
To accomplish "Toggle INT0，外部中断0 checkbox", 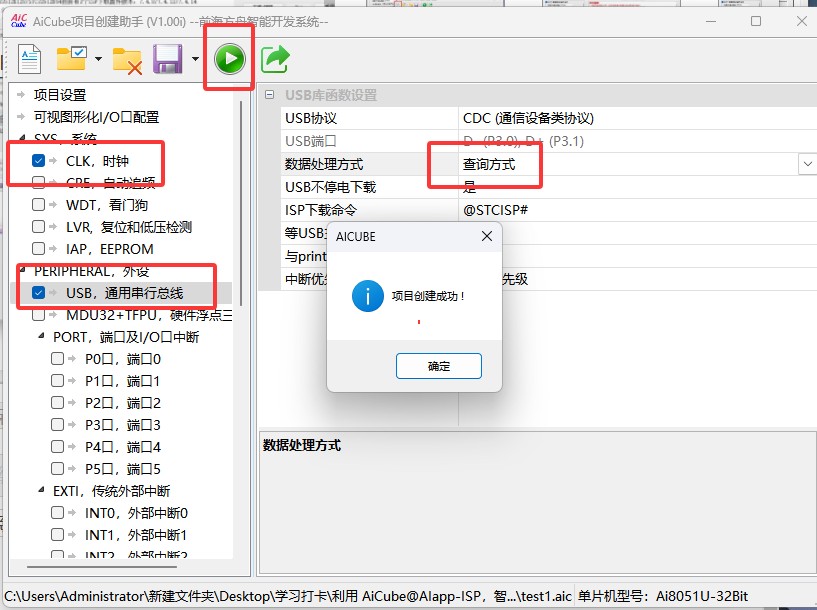I will coord(57,513).
